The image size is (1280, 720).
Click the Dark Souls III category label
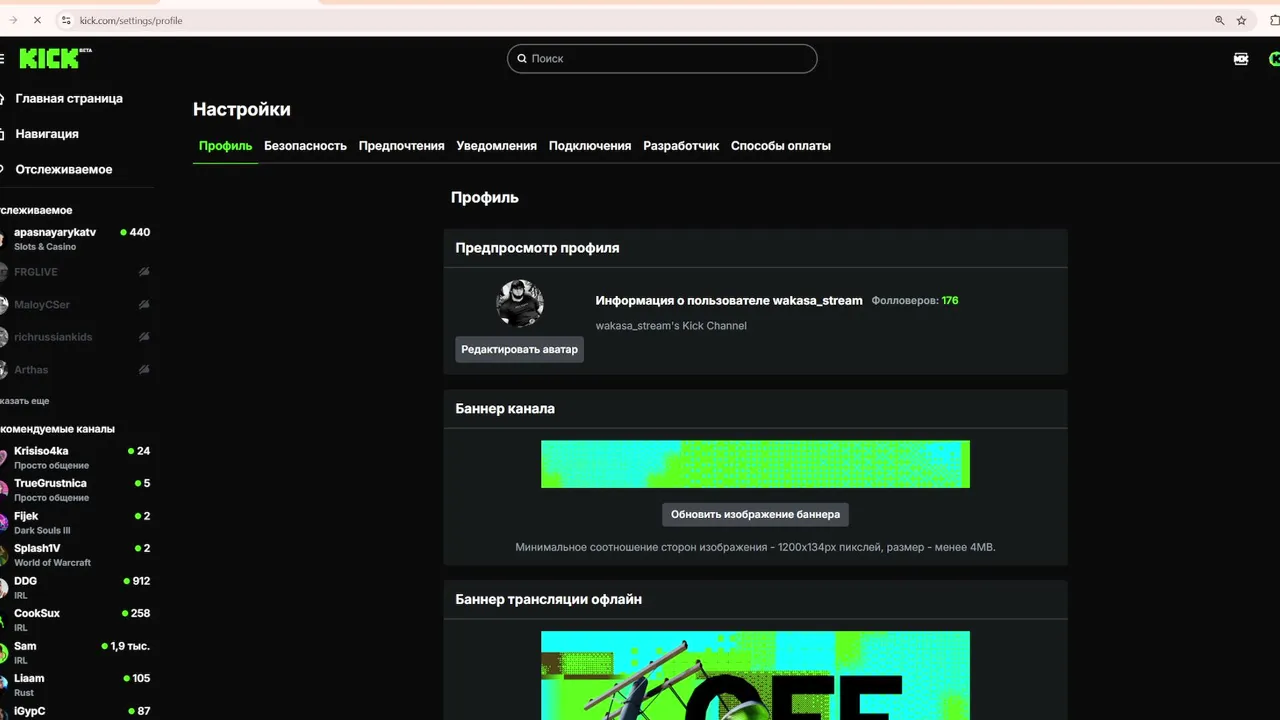point(42,531)
